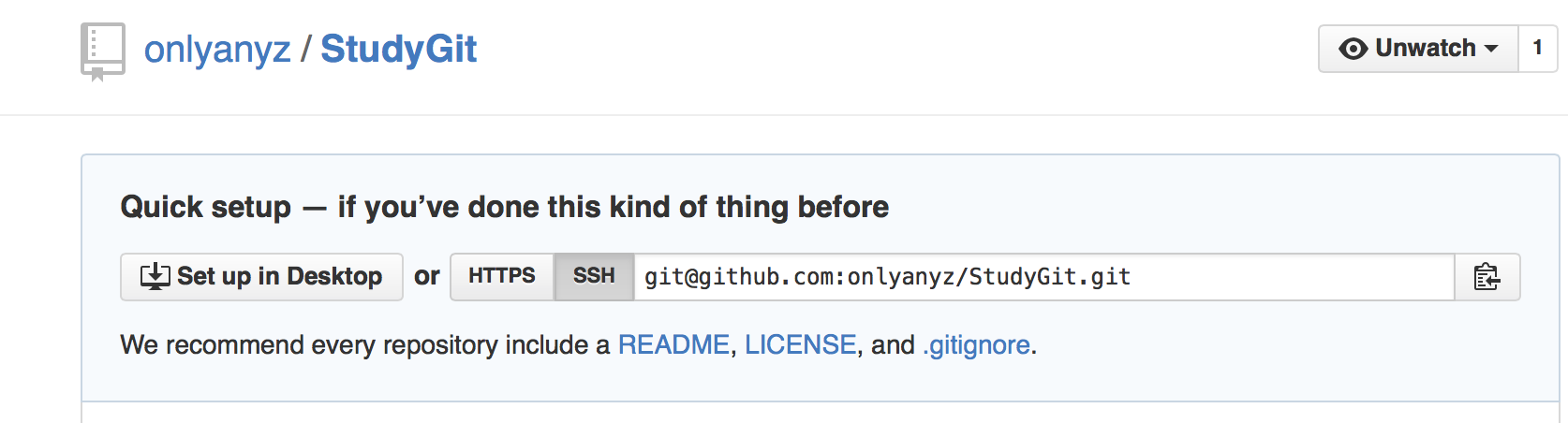Click the repository book icon
The height and width of the screenshot is (423, 1568).
click(102, 51)
